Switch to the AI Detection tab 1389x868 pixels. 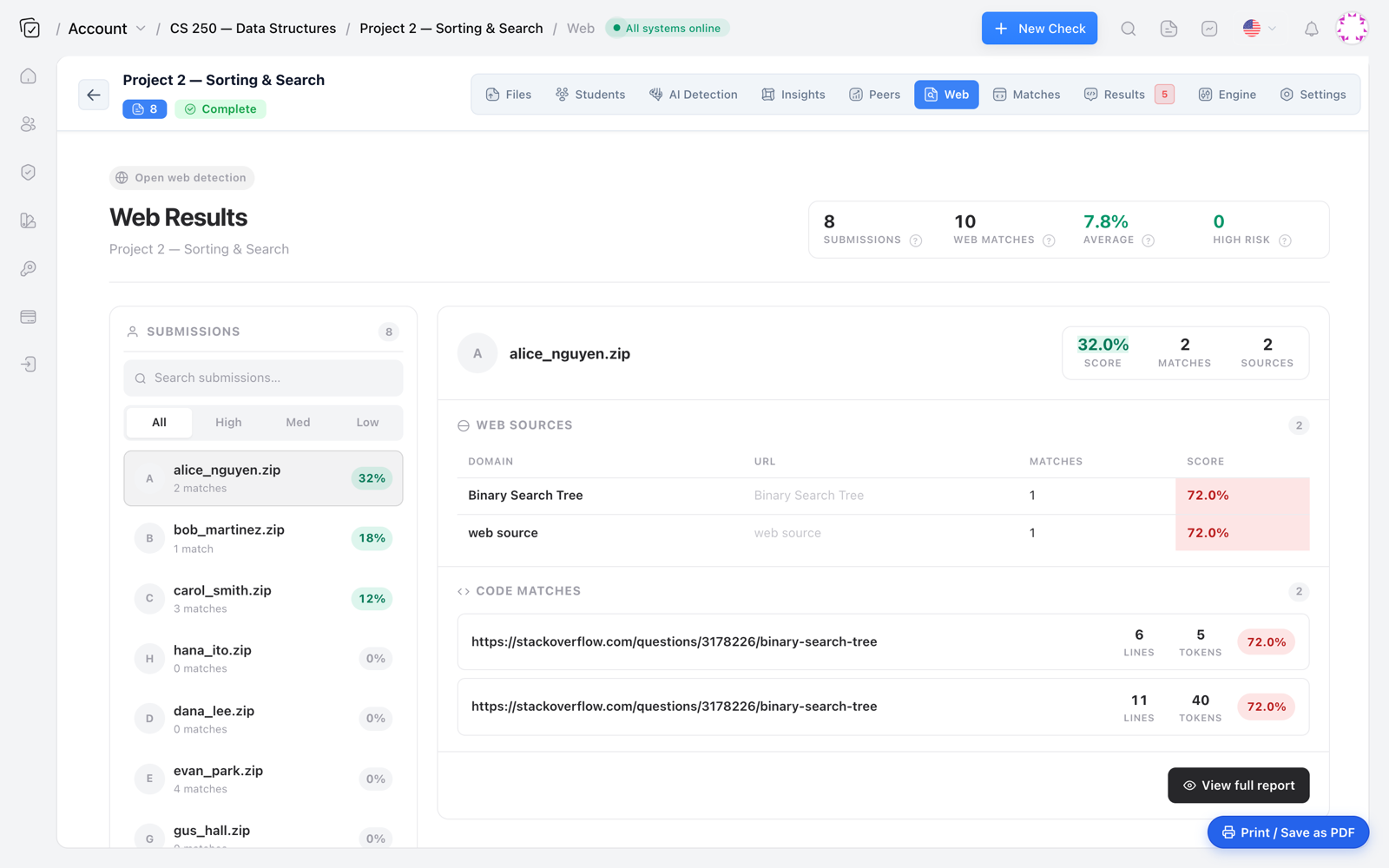[x=694, y=95]
